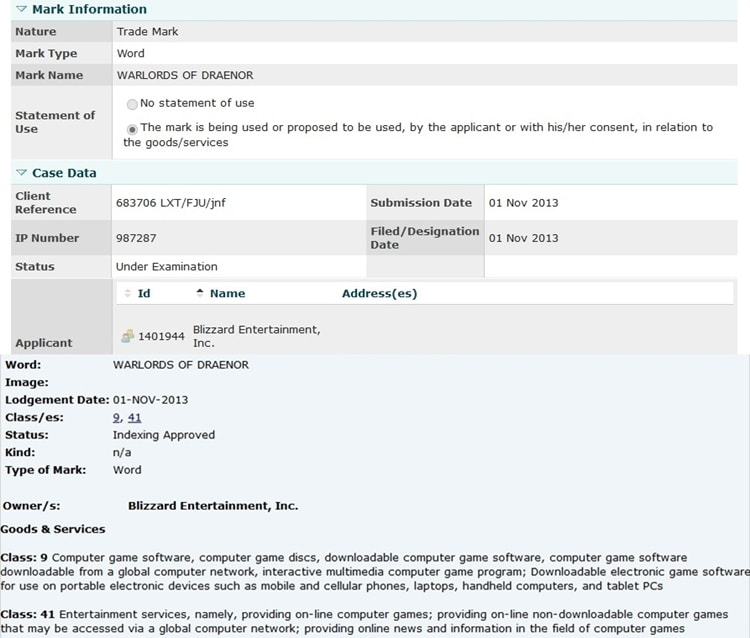Viewport: 750px width, 638px height.
Task: Open the class 9 link
Action: [x=117, y=418]
